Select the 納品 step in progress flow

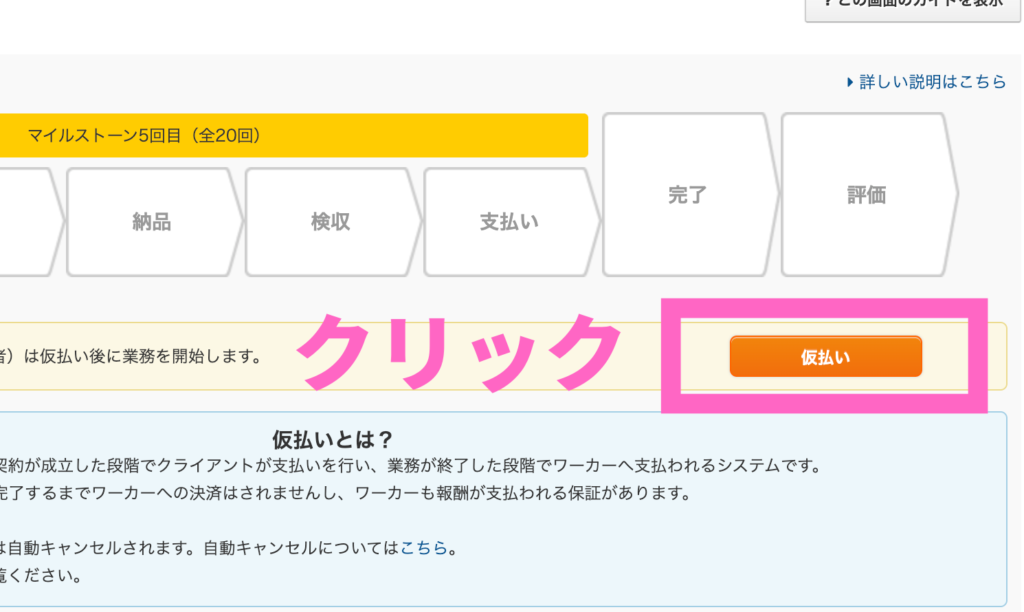151,222
